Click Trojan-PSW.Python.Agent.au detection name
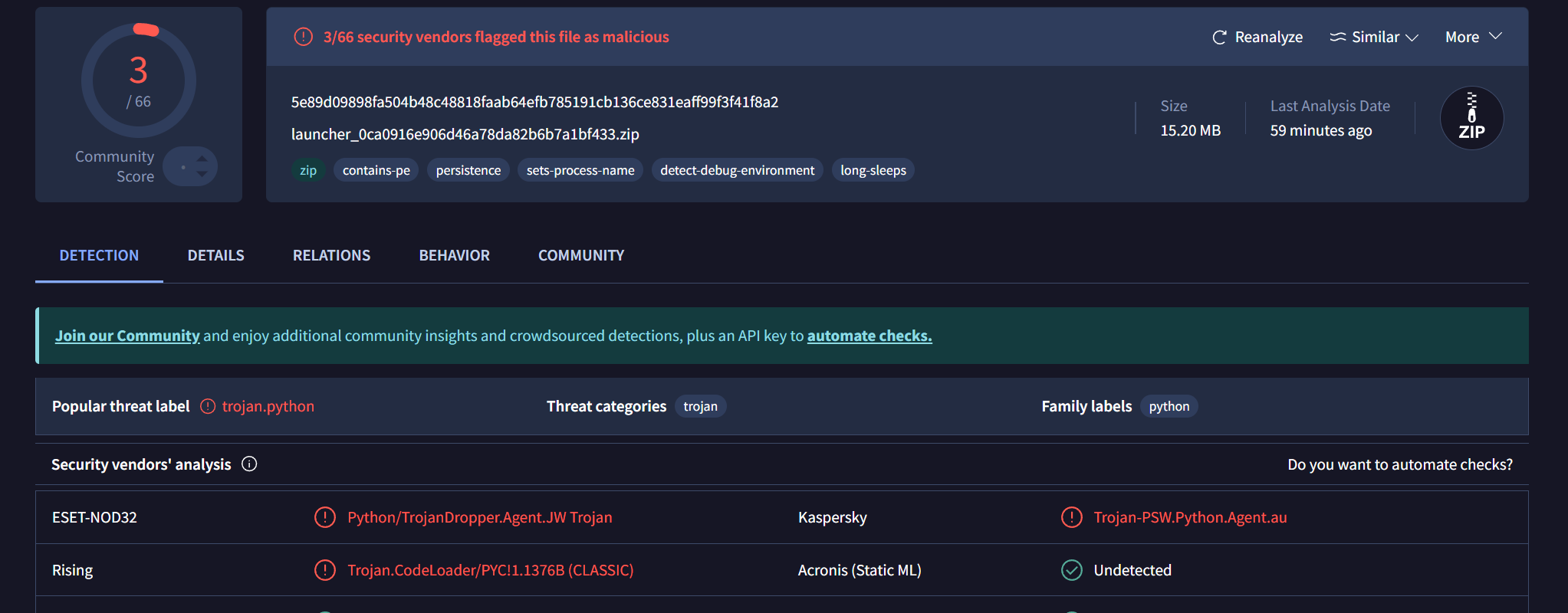The height and width of the screenshot is (613, 1568). (1191, 517)
